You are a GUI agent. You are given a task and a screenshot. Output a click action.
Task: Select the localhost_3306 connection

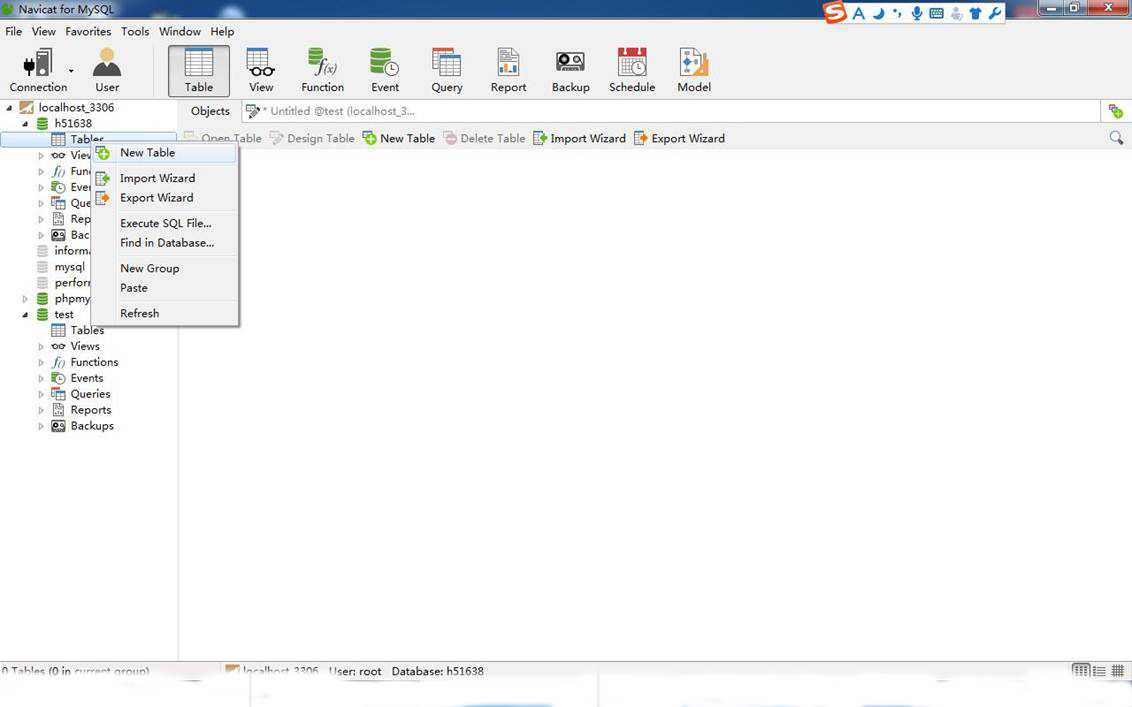66,108
